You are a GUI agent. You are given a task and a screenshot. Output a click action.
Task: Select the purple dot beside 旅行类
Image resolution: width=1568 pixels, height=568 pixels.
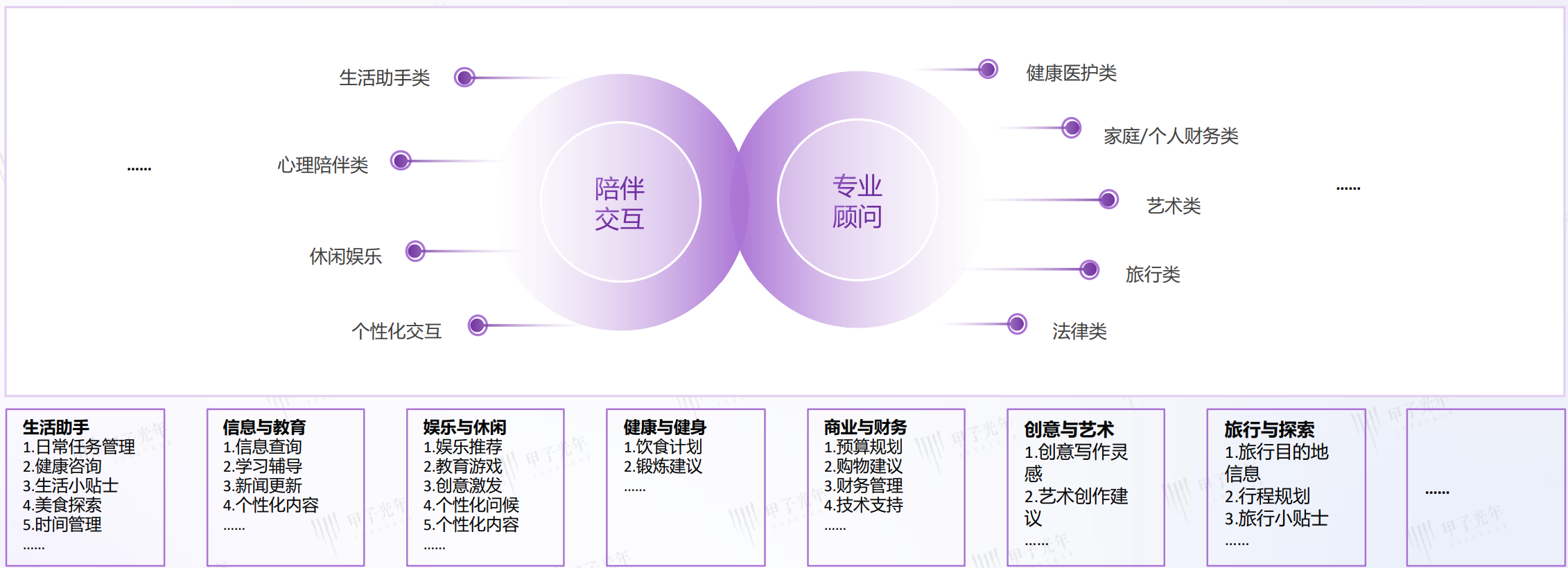pos(1090,269)
